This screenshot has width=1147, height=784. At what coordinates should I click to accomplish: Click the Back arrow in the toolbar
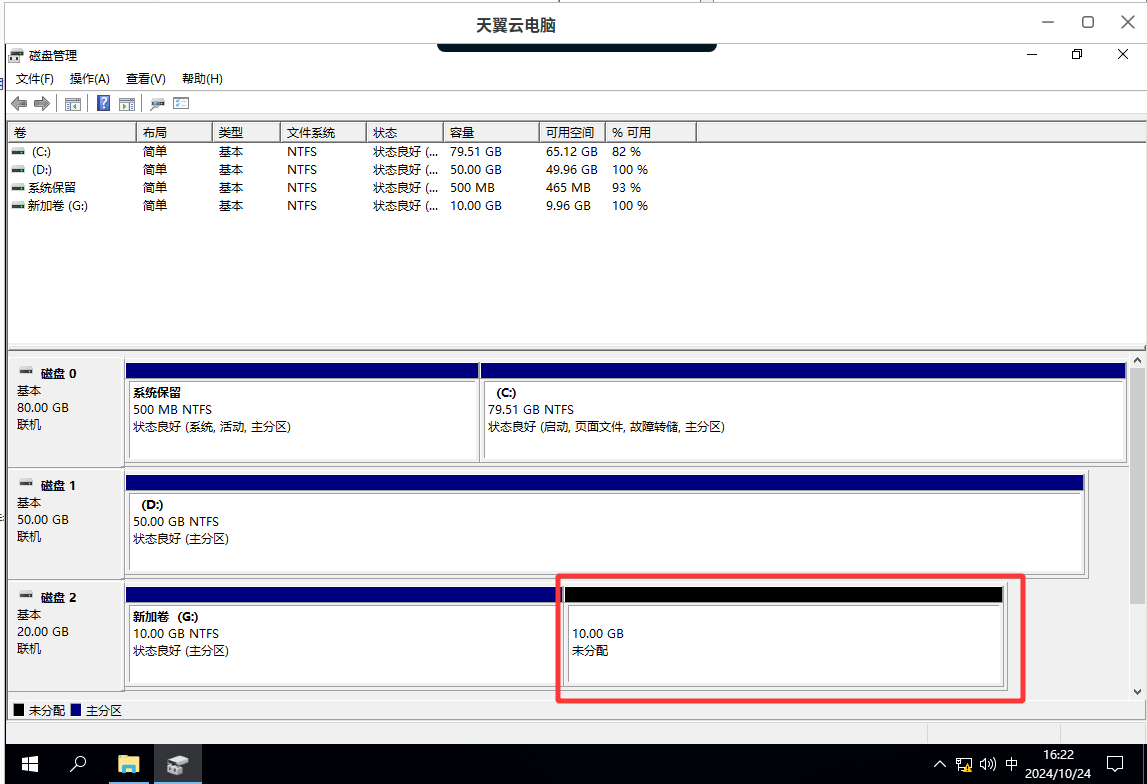tap(19, 104)
